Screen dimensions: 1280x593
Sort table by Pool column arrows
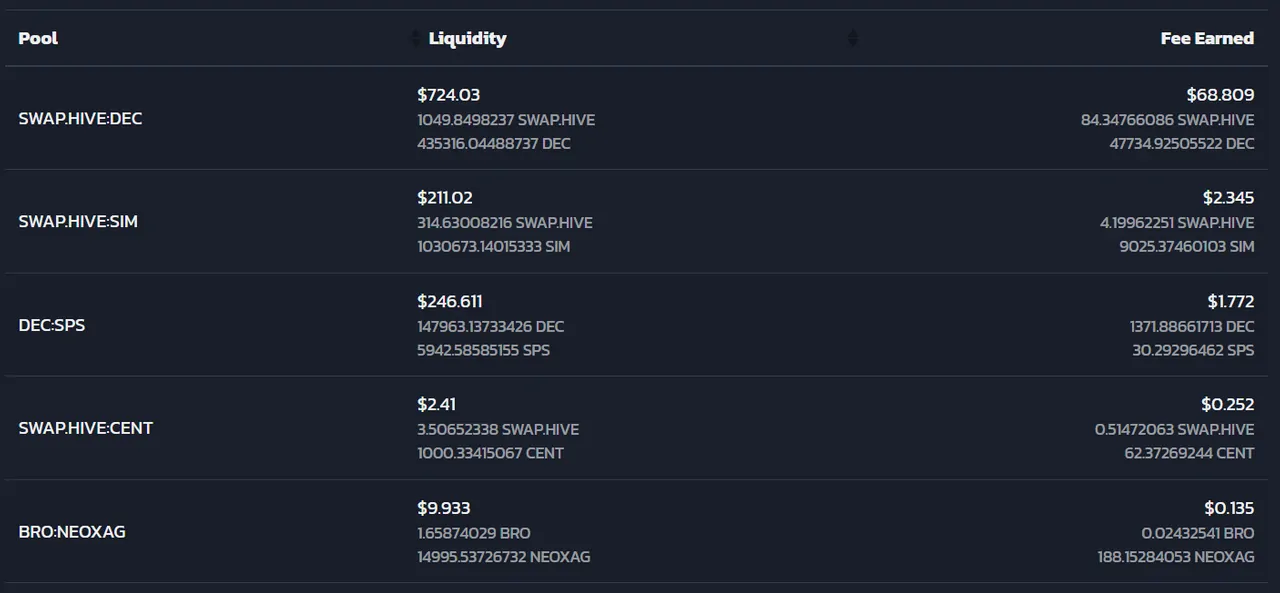(x=416, y=38)
